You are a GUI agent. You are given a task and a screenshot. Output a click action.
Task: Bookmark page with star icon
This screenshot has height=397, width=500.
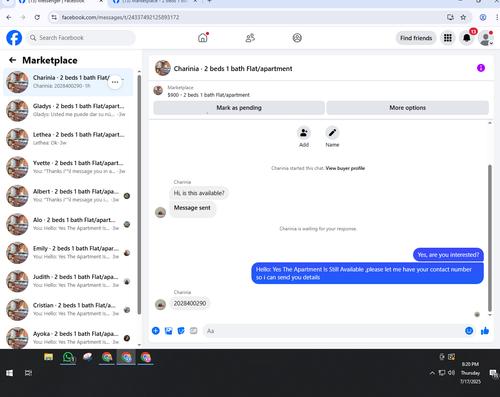463,17
